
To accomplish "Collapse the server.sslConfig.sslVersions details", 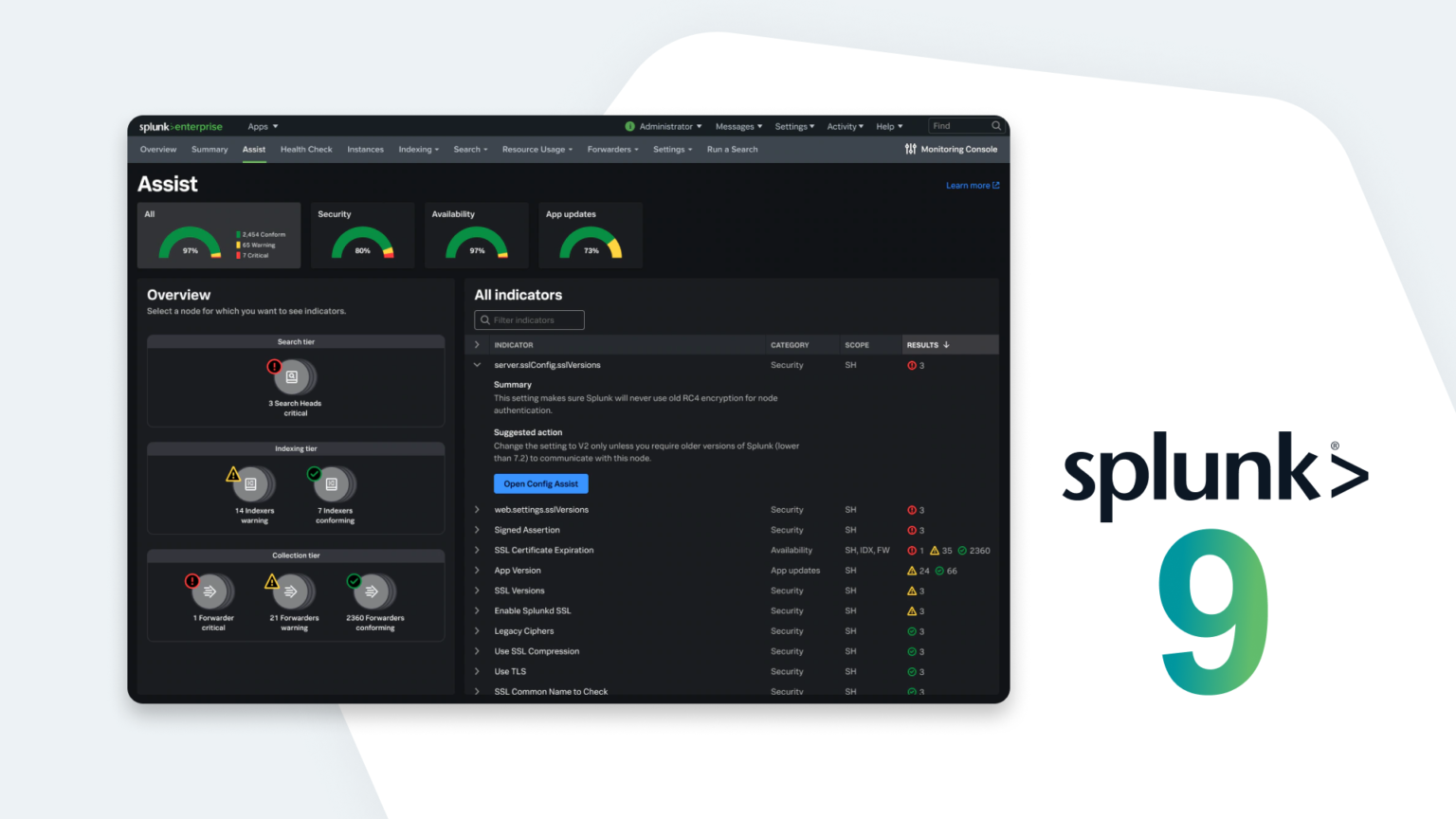I will click(477, 365).
